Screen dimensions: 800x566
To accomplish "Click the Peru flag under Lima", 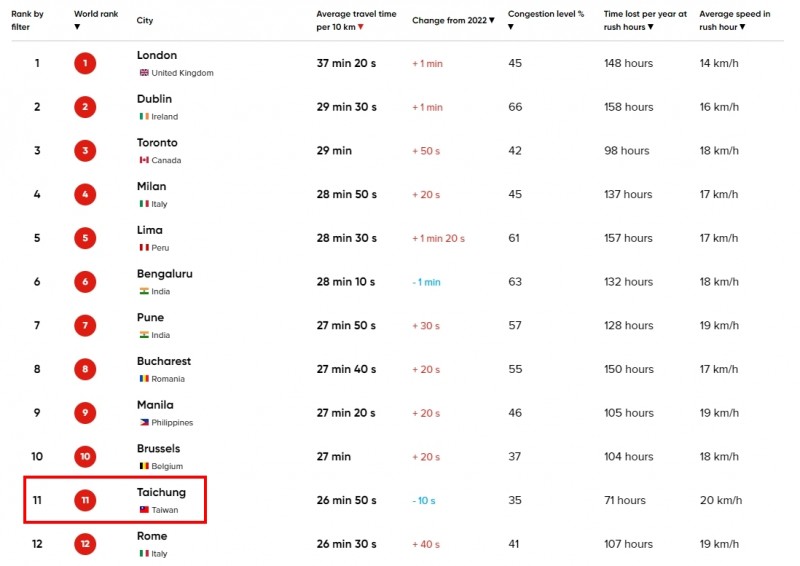I will tap(144, 248).
